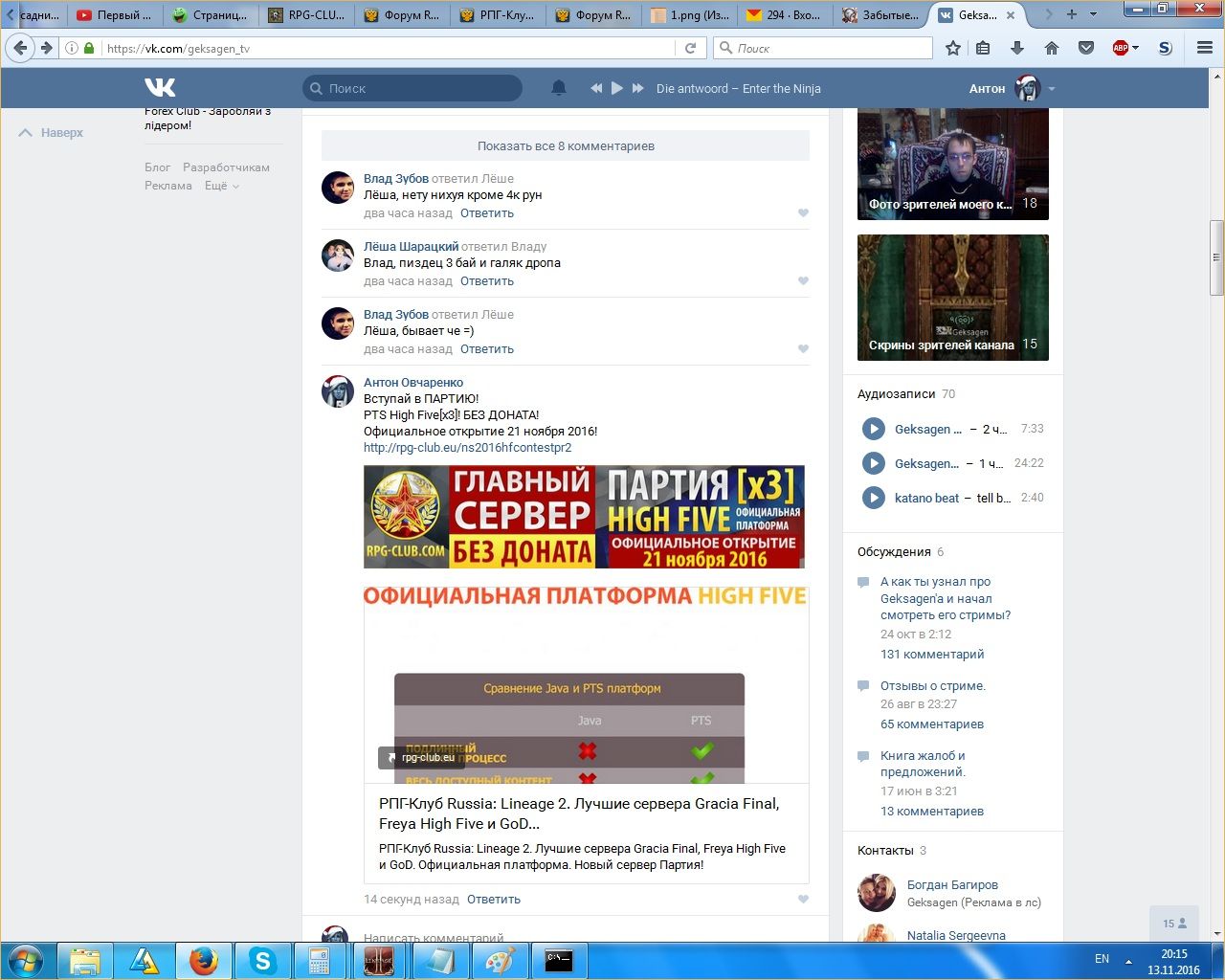This screenshot has height=980, width=1225.
Task: Click the Adblock Plus toolbar icon
Action: 1121,48
